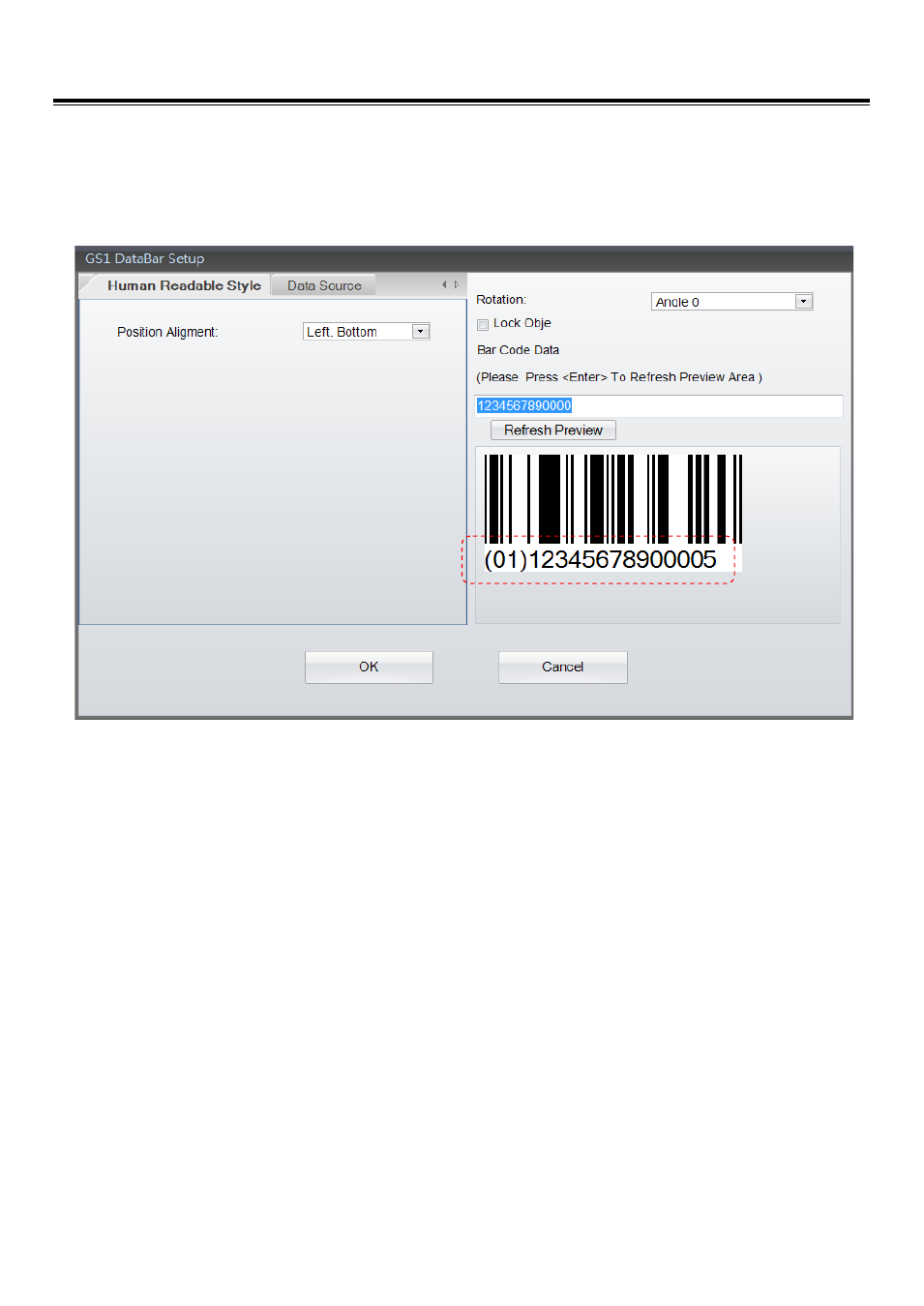Enable the Lock Obje checkbox
The width and height of the screenshot is (924, 1306).
click(483, 324)
